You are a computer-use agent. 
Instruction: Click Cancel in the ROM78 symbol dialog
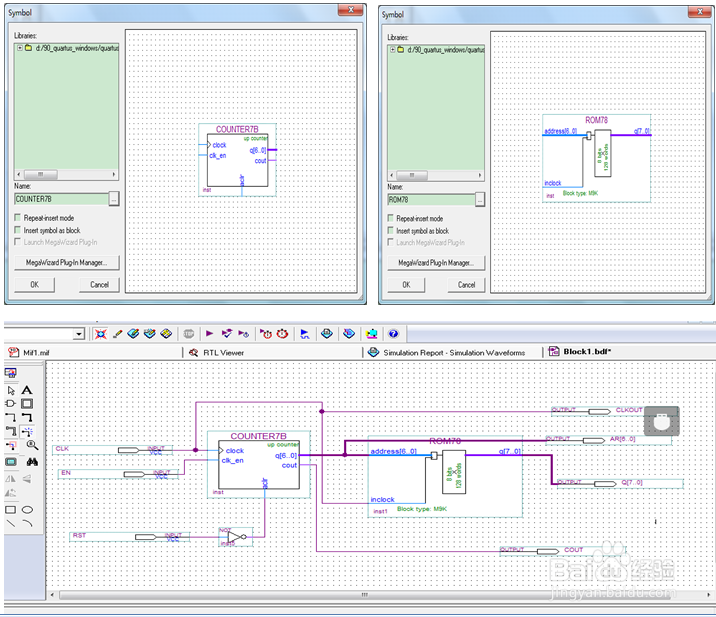pos(466,285)
